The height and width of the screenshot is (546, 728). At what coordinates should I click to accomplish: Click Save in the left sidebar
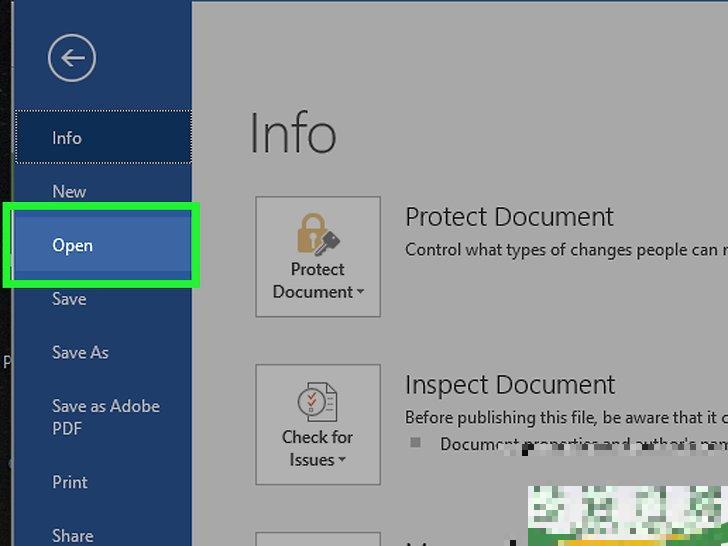(x=69, y=299)
